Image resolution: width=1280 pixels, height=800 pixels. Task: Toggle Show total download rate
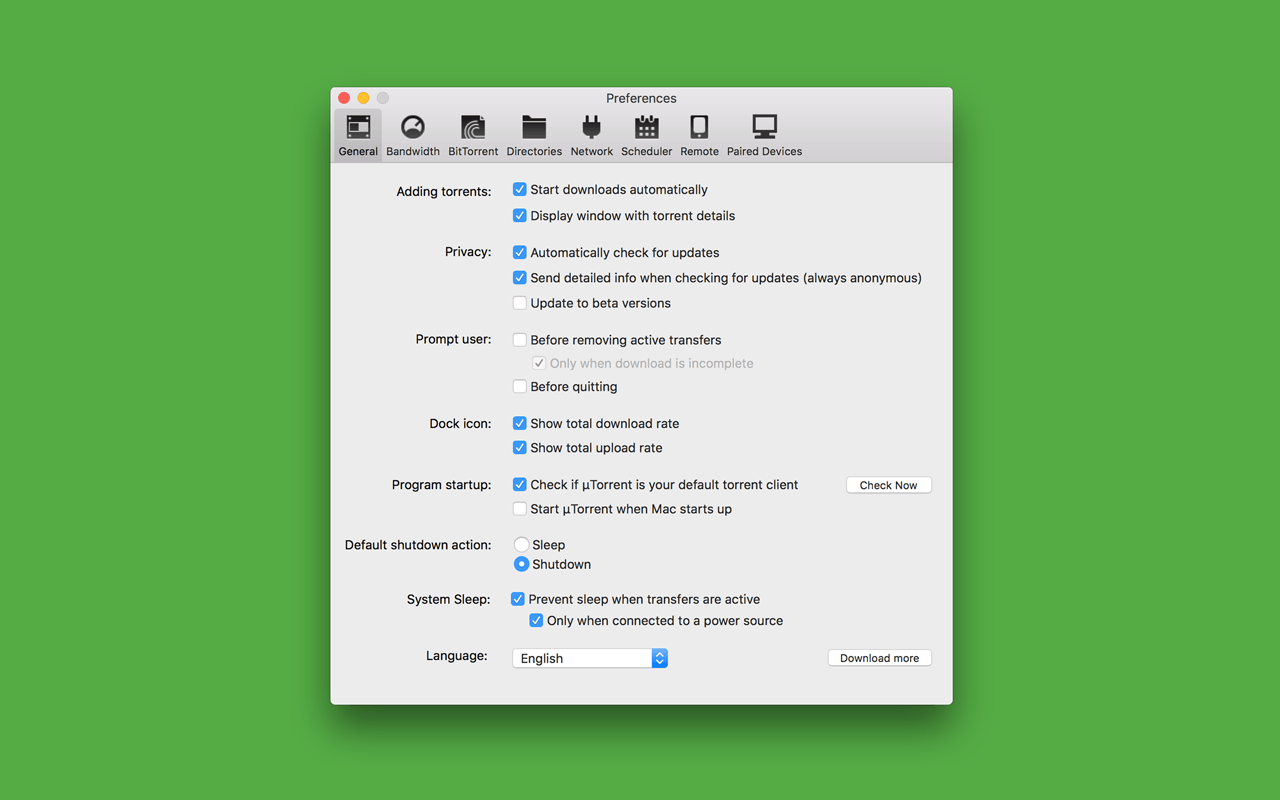[x=520, y=423]
